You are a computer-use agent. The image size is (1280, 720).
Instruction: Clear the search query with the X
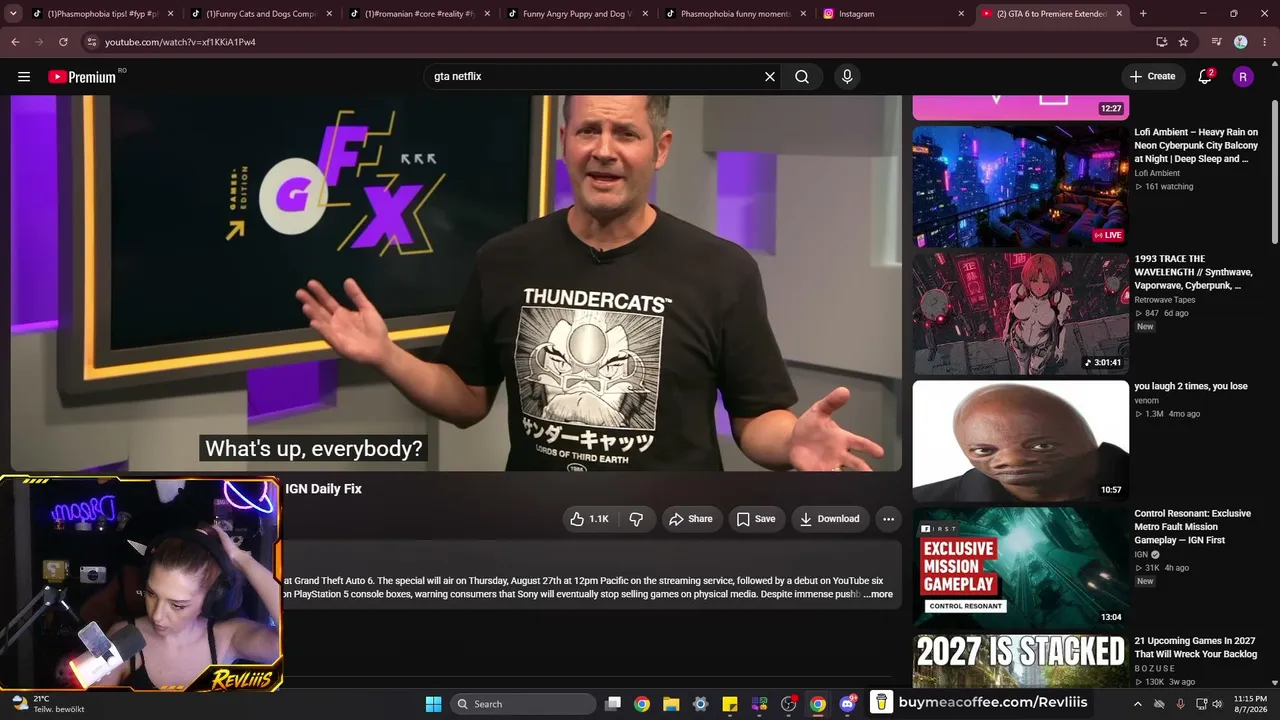point(770,77)
